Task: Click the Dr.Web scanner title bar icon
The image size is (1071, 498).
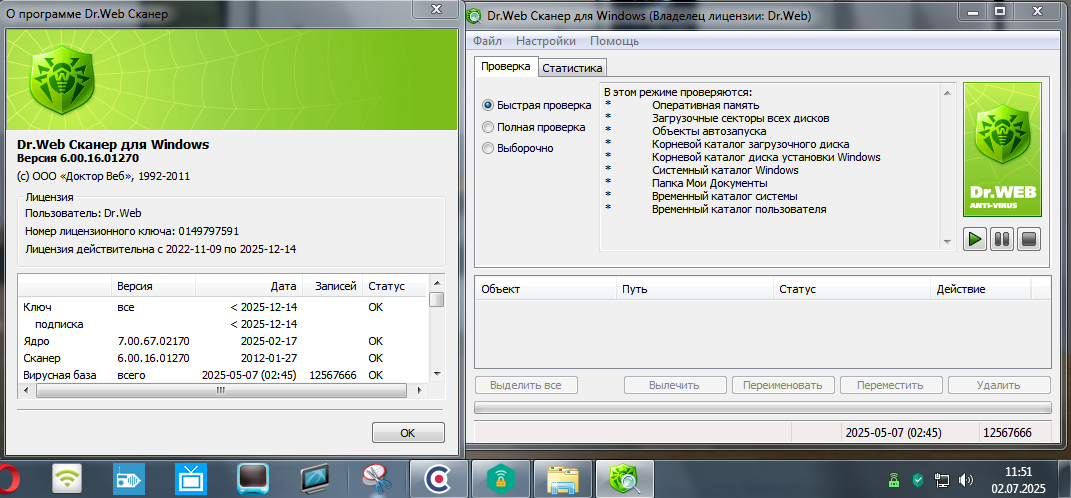Action: point(475,15)
